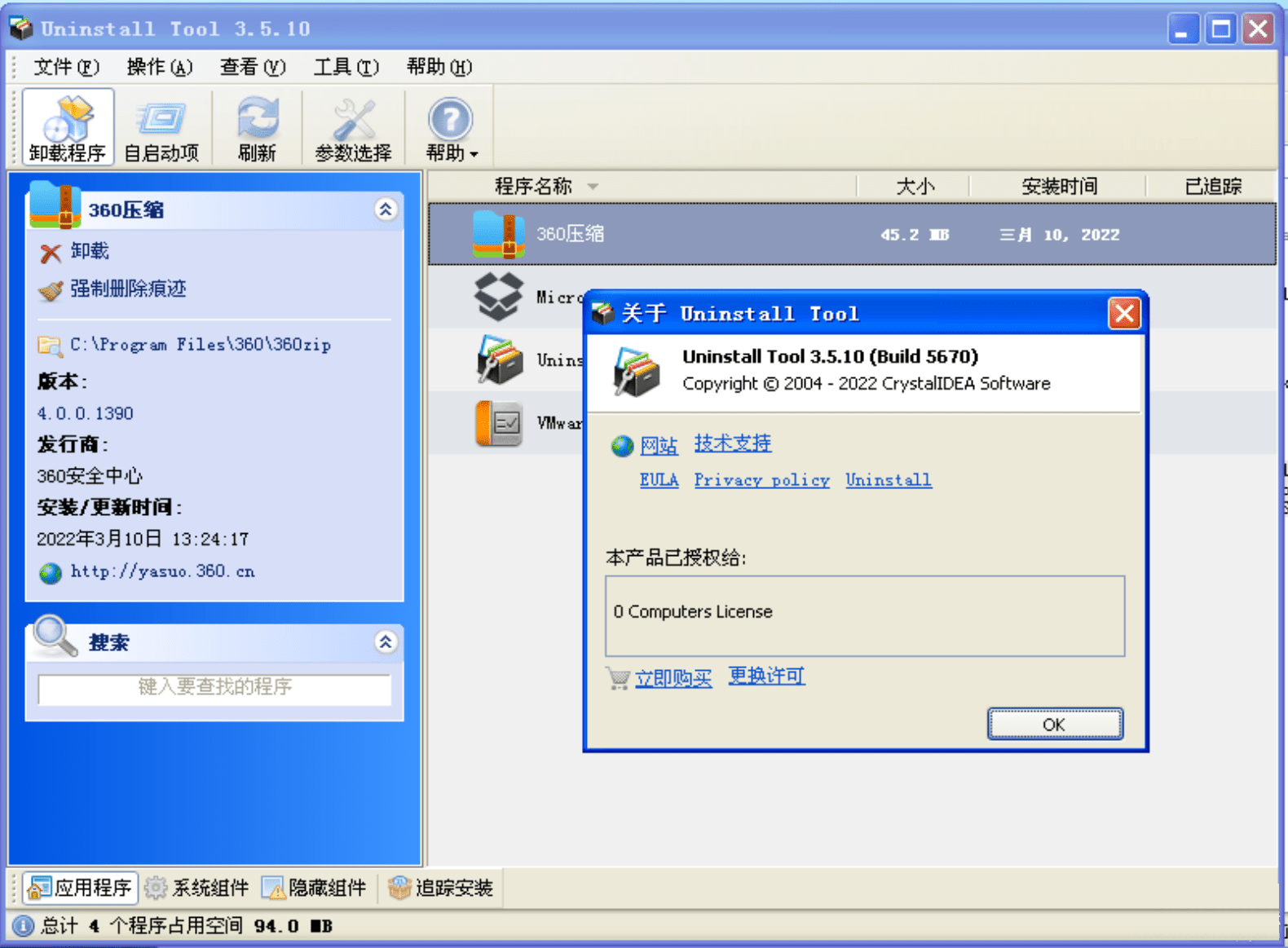Viewport: 1288px width, 948px height.
Task: Click the 0 Computers License text box
Action: point(865,616)
